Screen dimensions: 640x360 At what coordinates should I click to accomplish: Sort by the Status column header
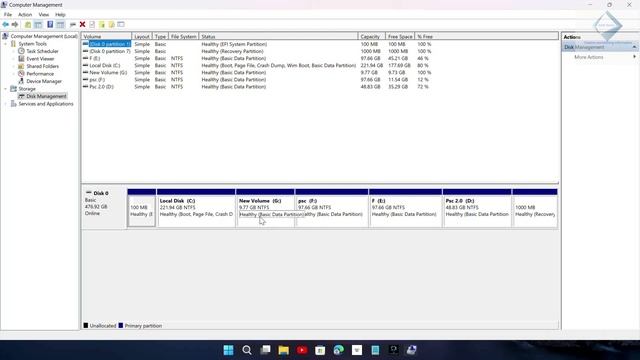(278, 36)
